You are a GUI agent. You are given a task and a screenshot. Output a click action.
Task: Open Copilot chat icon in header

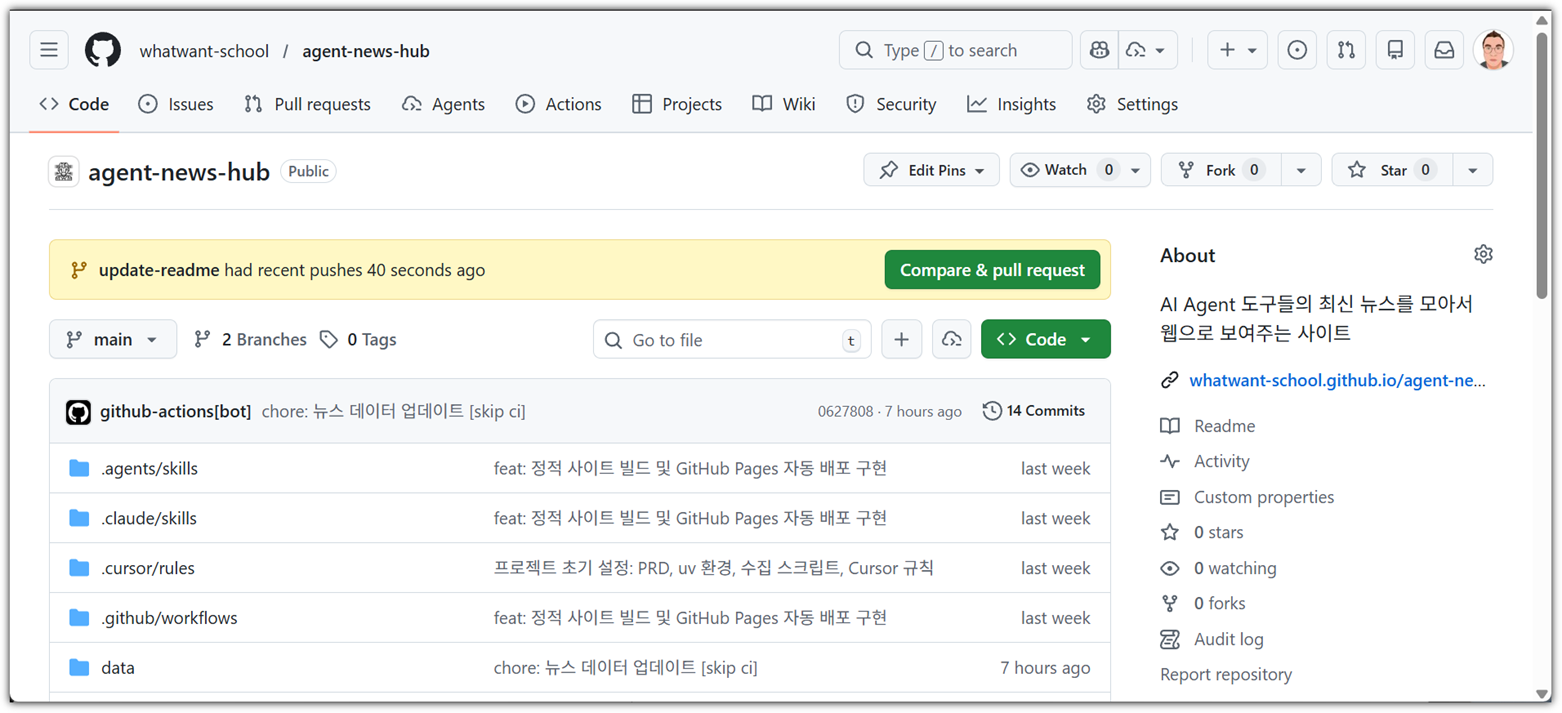coord(1099,50)
